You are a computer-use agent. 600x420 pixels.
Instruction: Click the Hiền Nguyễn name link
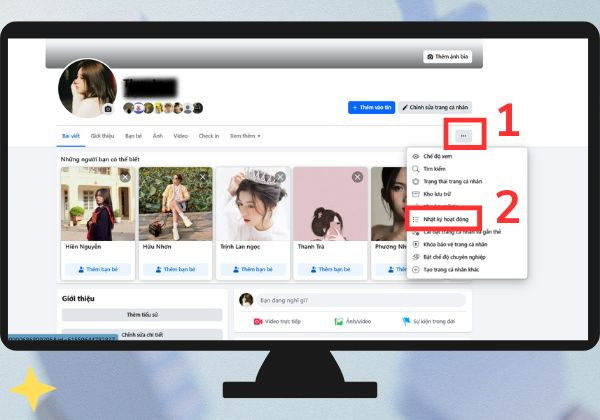pyautogui.click(x=83, y=247)
